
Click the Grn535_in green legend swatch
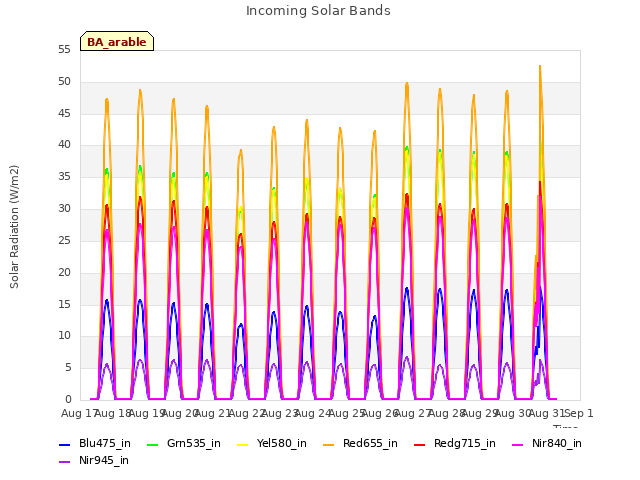click(x=152, y=444)
